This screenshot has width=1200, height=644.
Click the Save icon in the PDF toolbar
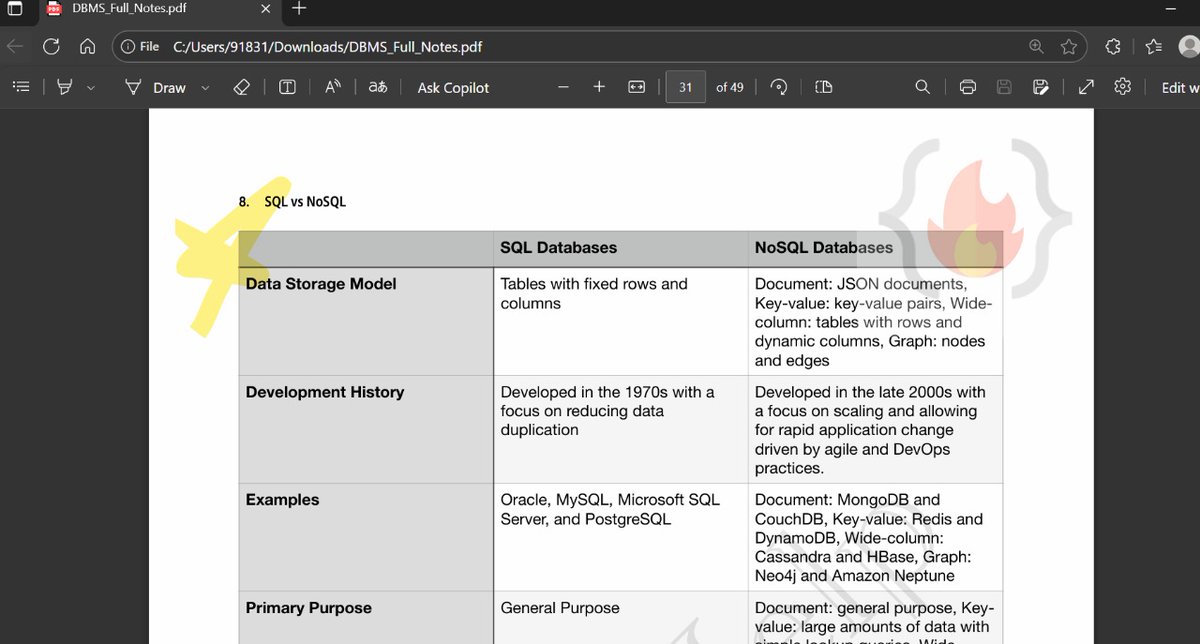click(x=1004, y=87)
